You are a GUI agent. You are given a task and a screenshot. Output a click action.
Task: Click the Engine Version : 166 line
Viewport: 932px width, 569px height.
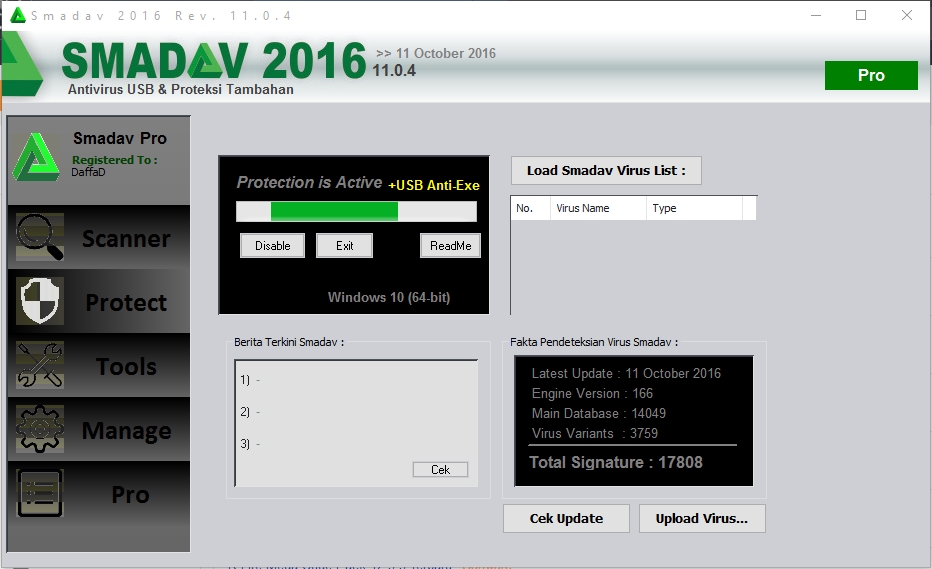point(592,394)
